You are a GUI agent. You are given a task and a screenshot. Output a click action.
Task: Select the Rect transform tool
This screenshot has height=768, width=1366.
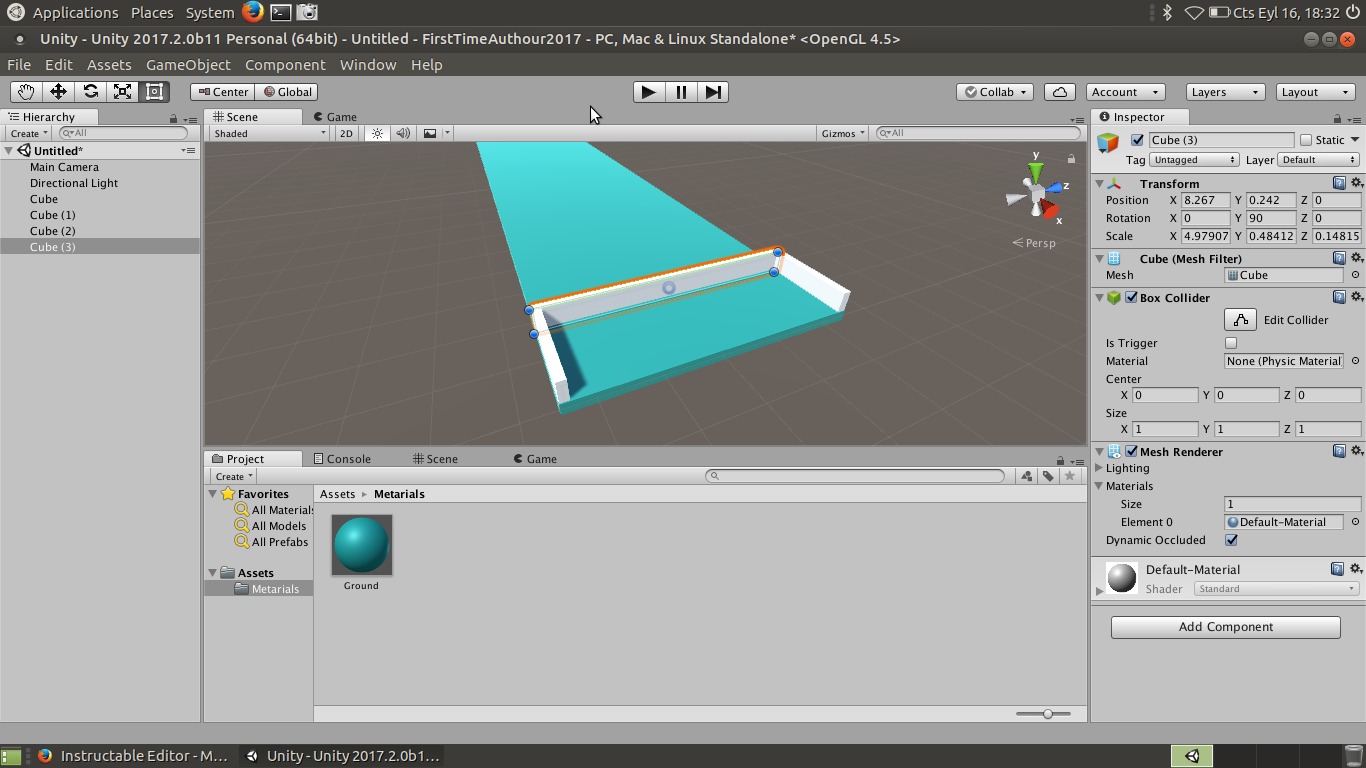pos(154,92)
